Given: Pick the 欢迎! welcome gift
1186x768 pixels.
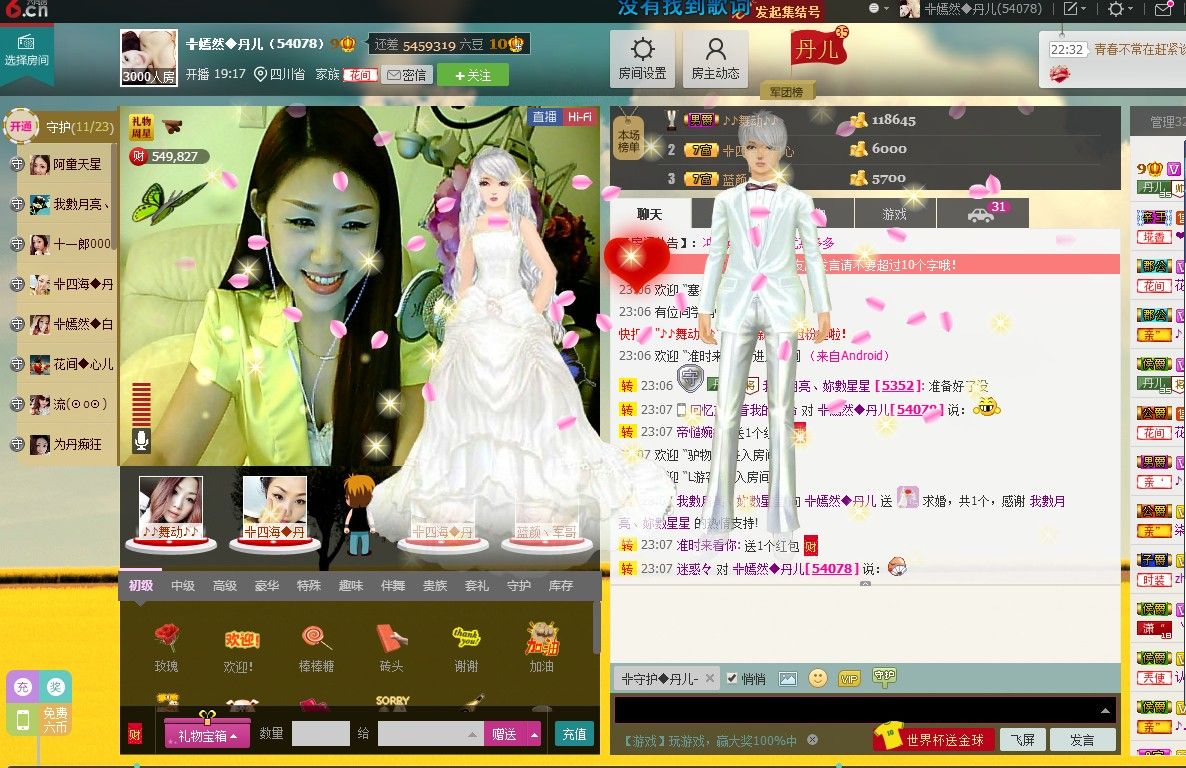Looking at the screenshot, I should coord(241,647).
